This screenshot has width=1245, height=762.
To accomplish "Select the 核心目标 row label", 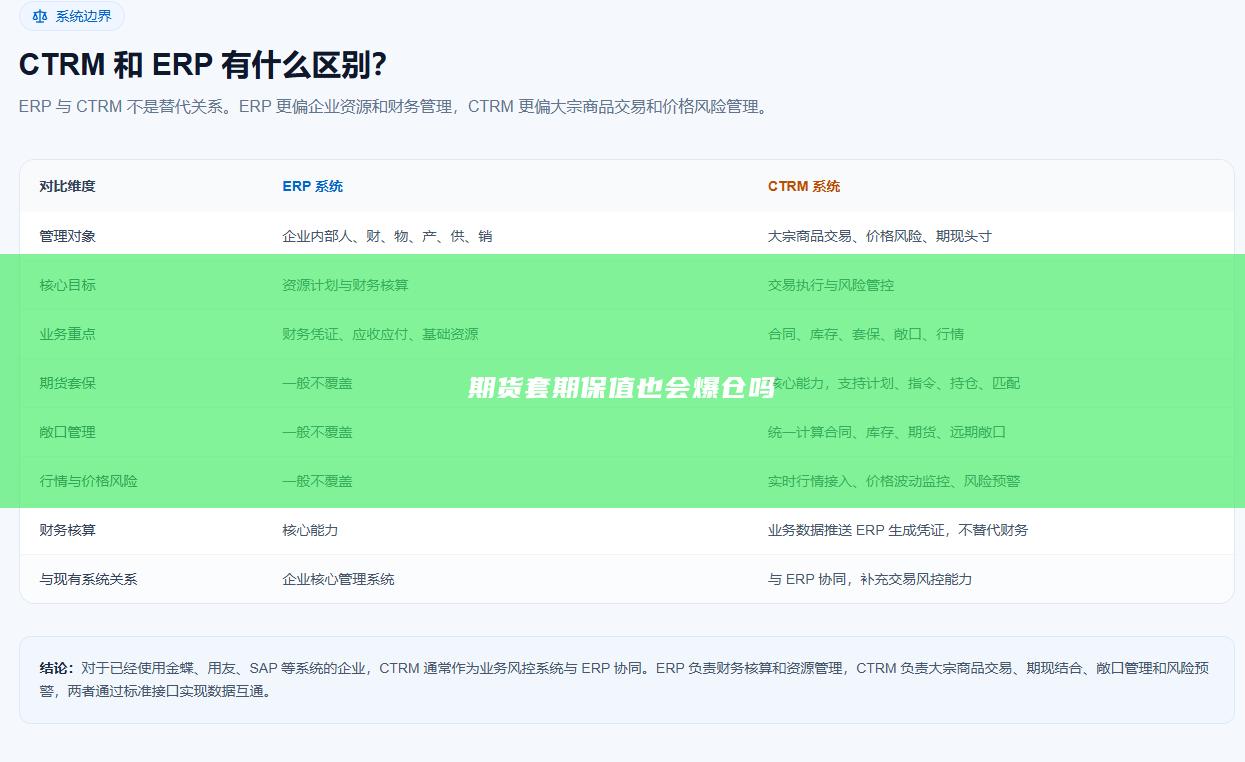I will click(x=68, y=285).
